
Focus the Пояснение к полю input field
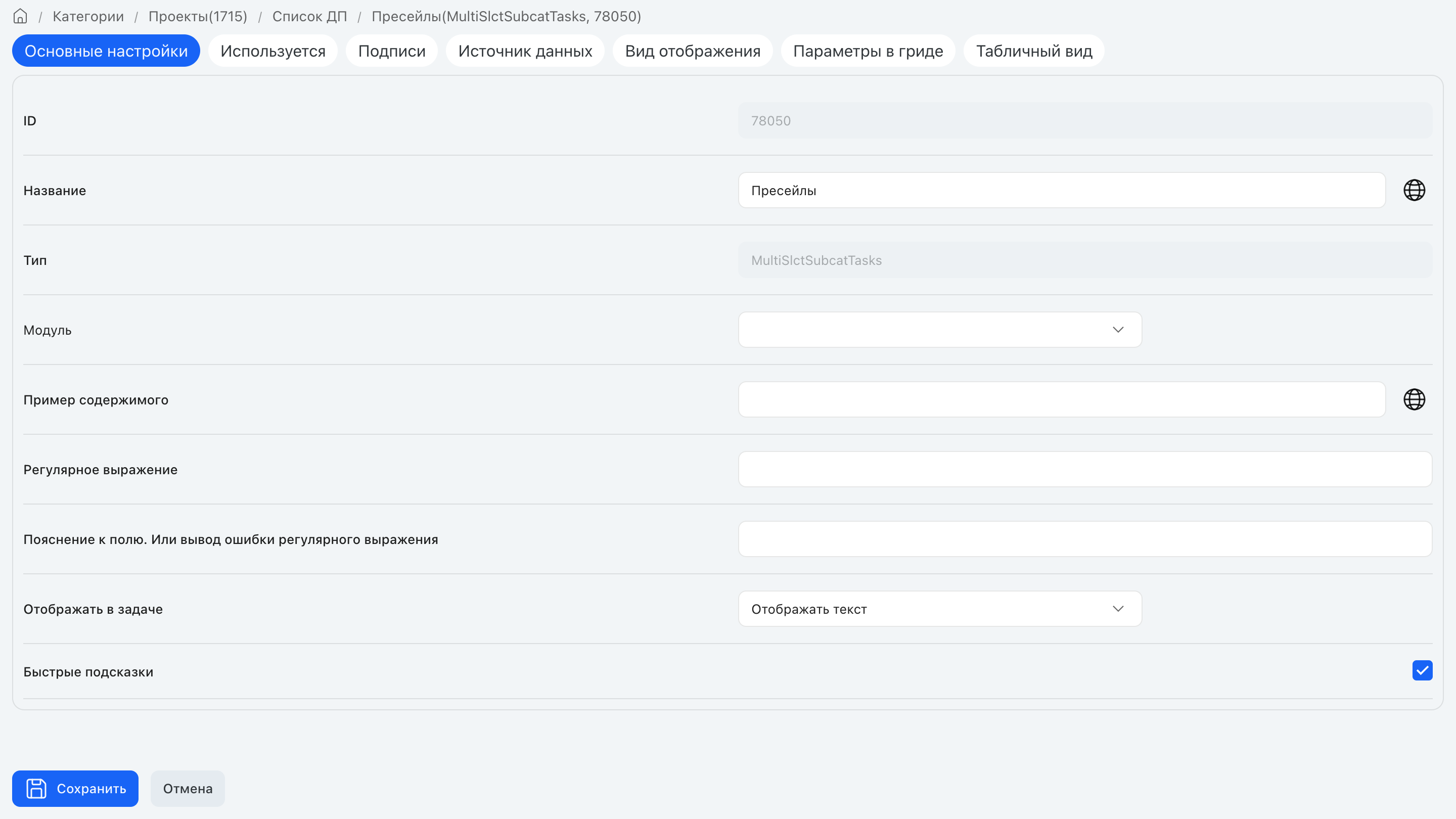tap(1085, 539)
